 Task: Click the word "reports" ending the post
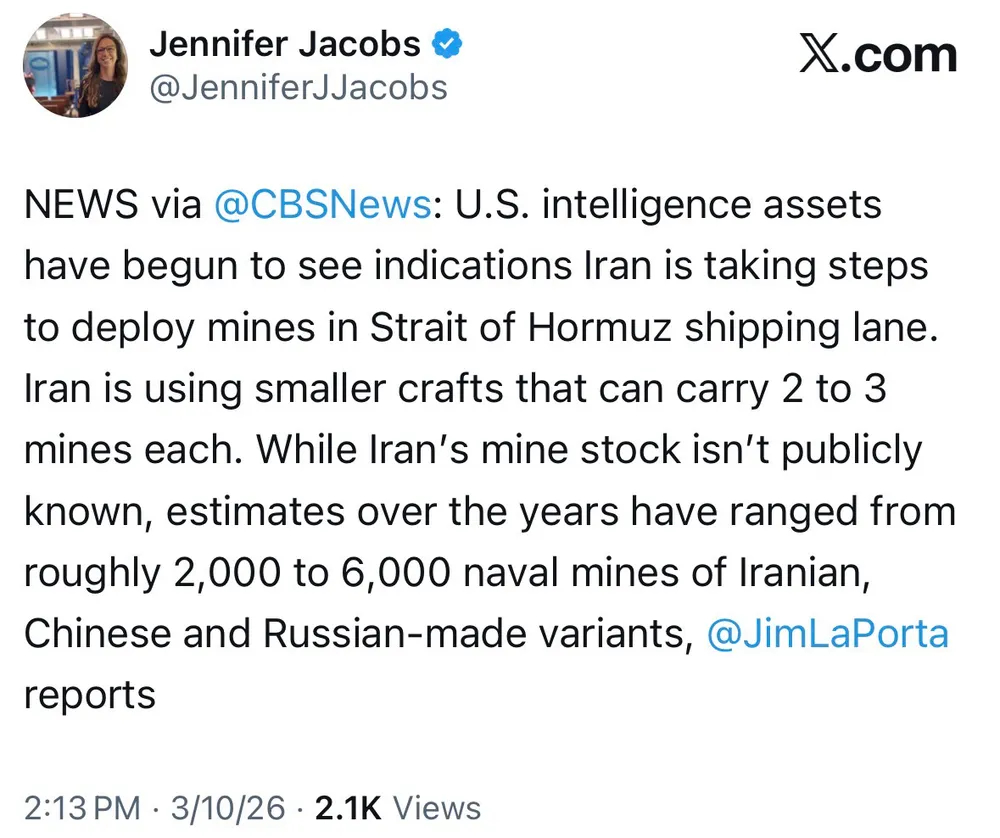coord(89,694)
